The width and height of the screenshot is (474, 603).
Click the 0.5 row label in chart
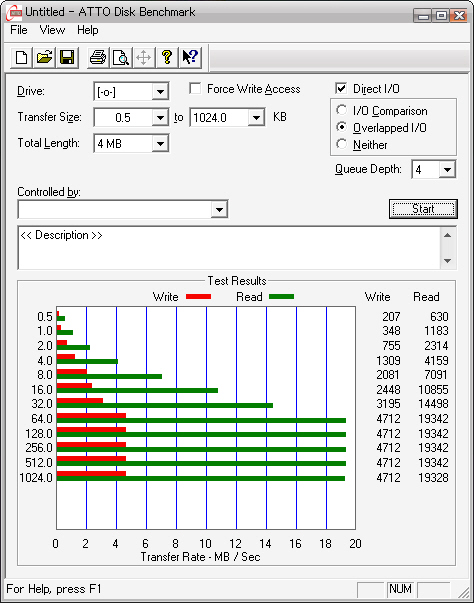point(45,316)
